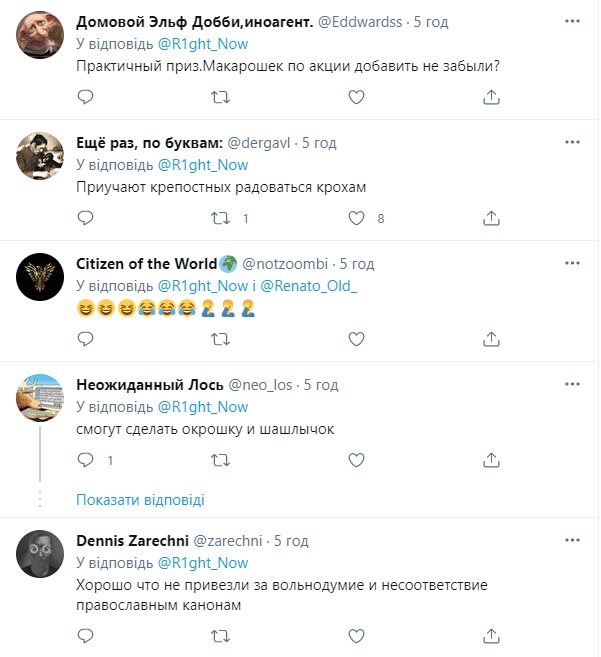Like the dergavl tweet with 8 likes
Screen dimensions: 601x657
click(x=357, y=217)
